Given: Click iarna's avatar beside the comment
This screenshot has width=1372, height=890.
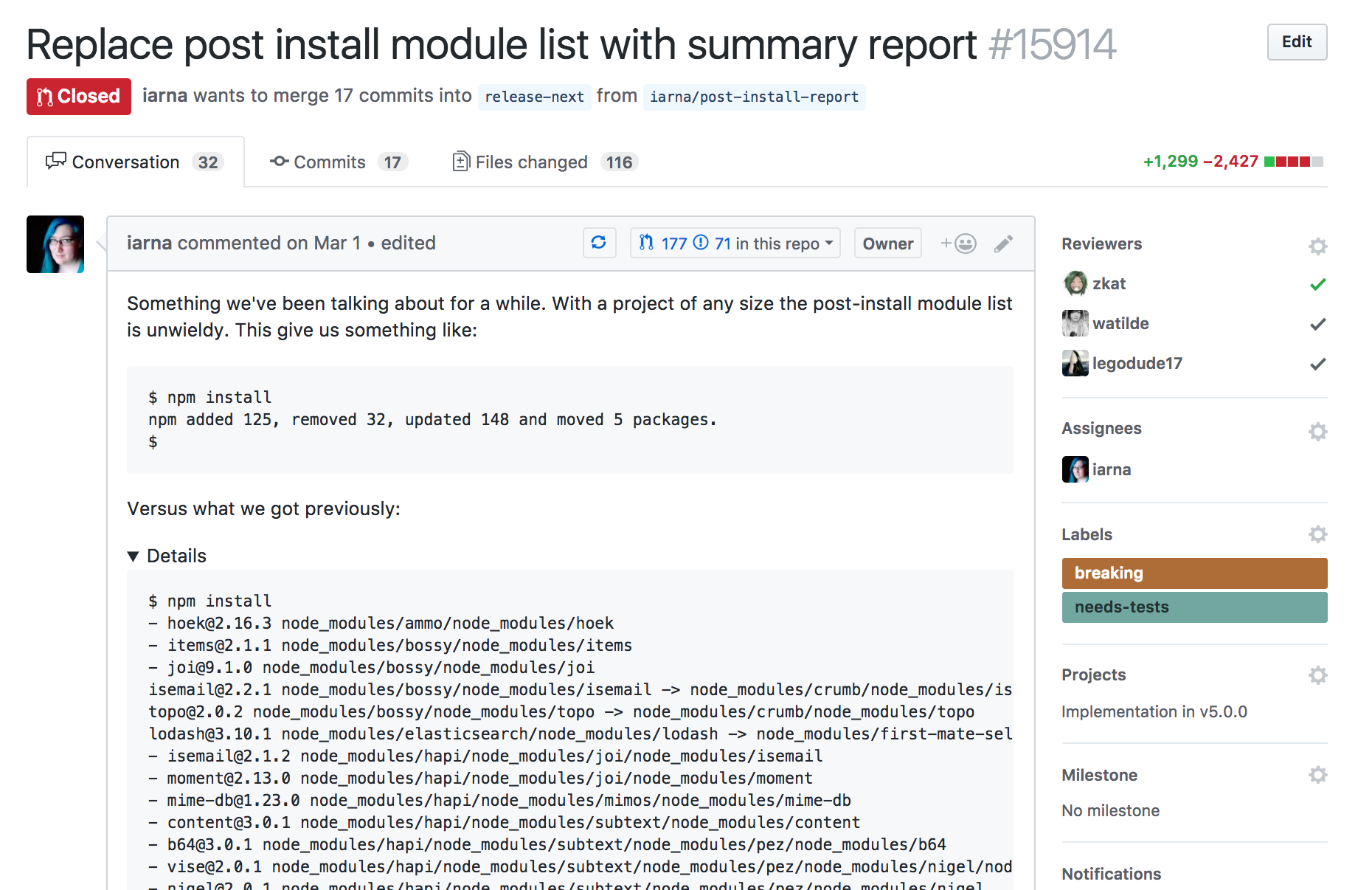Looking at the screenshot, I should (x=55, y=244).
